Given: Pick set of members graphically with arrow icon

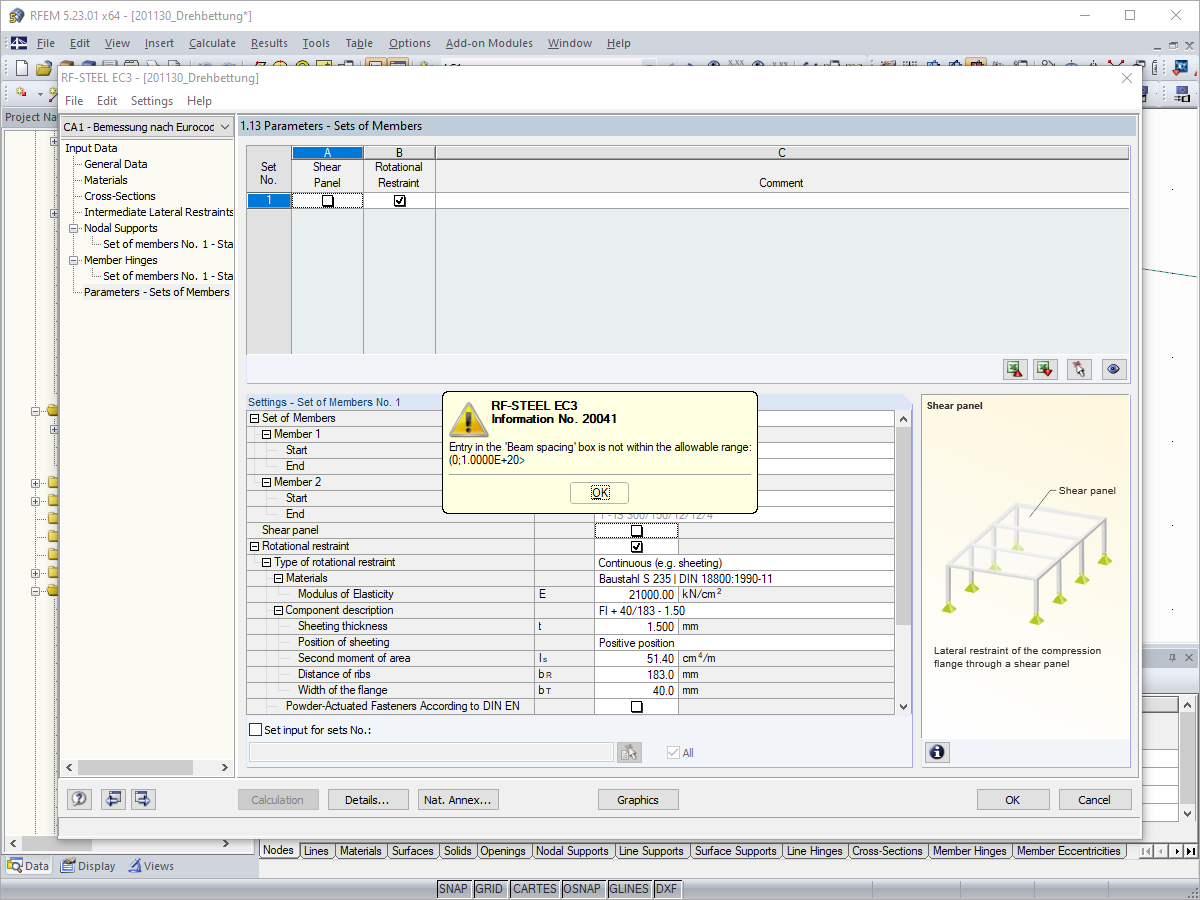Looking at the screenshot, I should coord(1078,369).
